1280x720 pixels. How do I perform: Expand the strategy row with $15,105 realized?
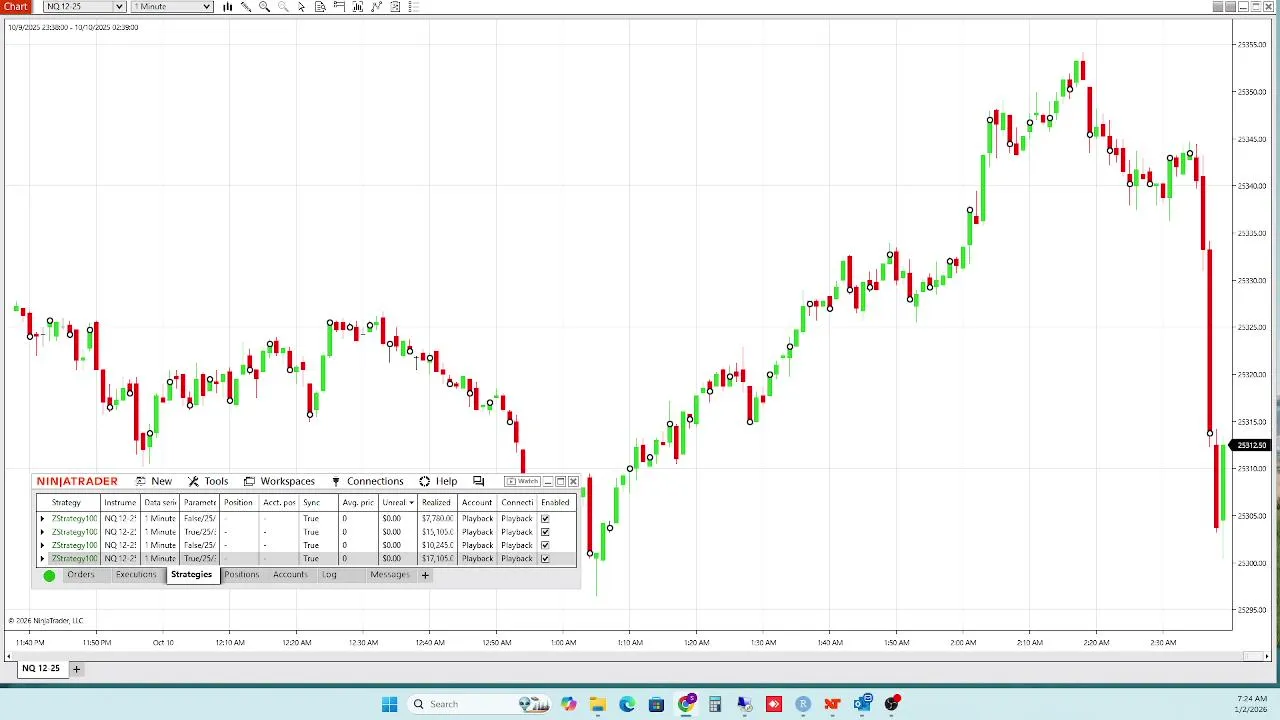click(42, 532)
